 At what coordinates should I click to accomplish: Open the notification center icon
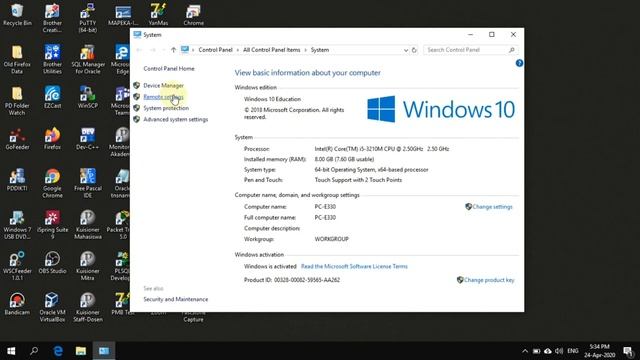point(628,351)
